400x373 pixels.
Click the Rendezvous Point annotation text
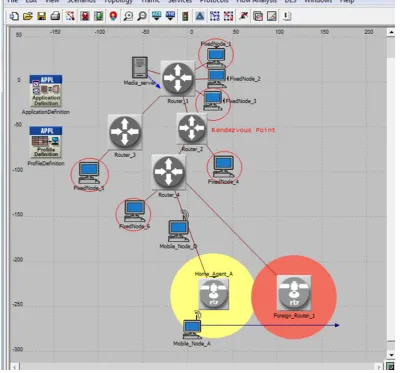tap(243, 130)
